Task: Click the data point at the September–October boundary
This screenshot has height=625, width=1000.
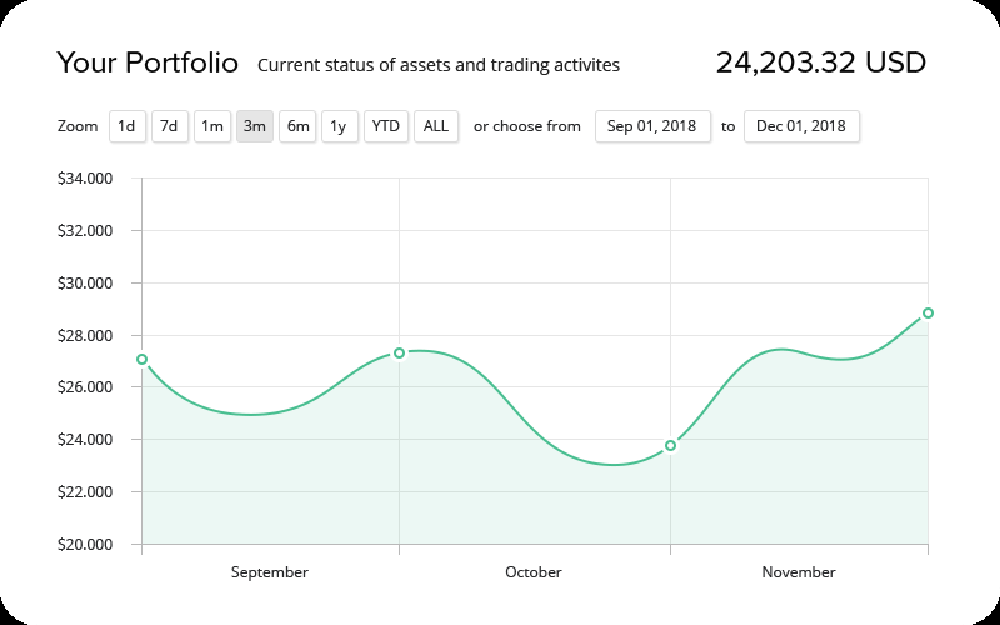Action: tap(399, 353)
